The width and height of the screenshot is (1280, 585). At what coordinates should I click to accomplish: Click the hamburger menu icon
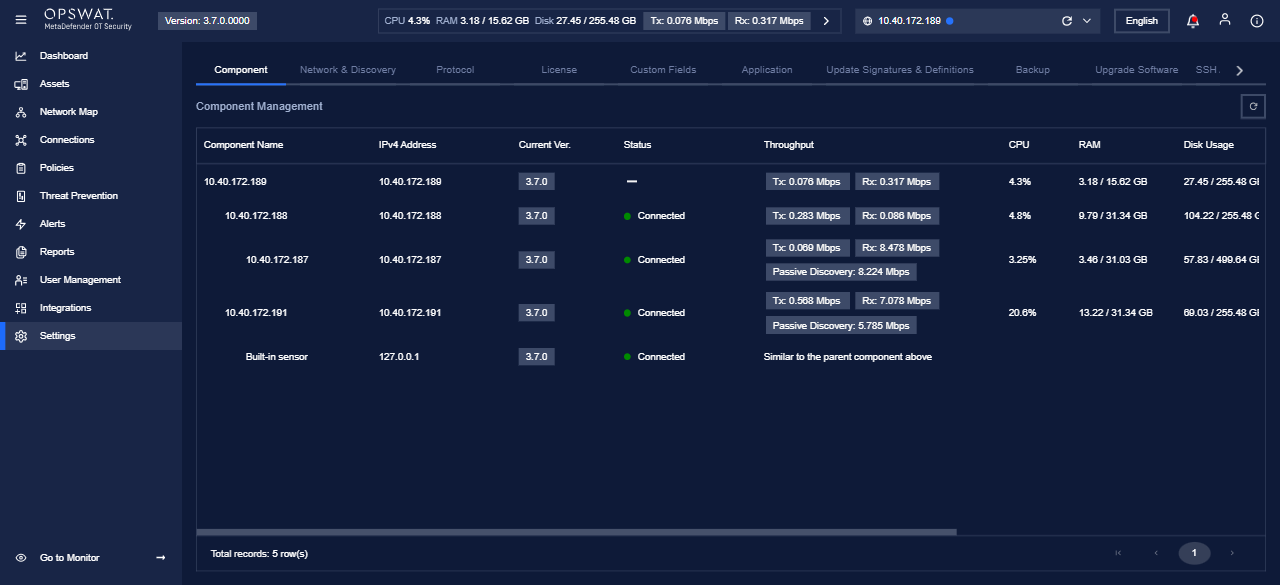[21, 21]
